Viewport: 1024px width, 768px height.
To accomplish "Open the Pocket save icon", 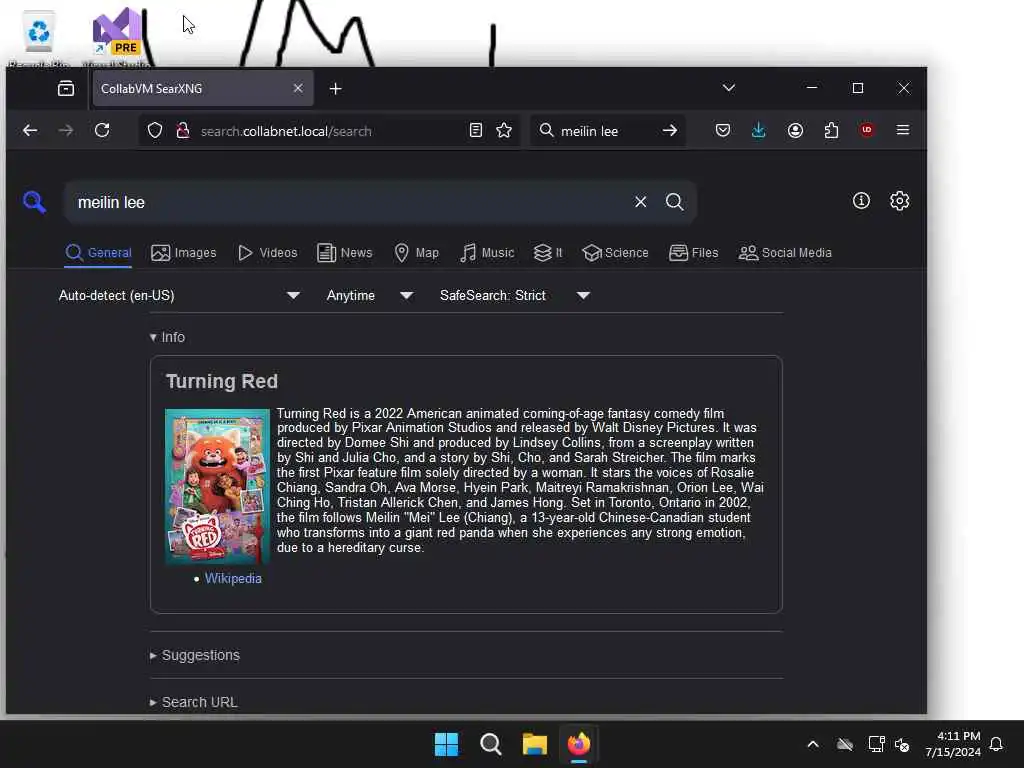I will tap(722, 131).
